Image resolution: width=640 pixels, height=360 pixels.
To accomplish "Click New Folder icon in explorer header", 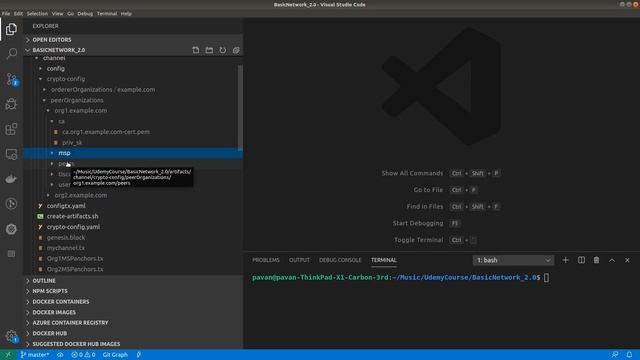I will [209, 50].
